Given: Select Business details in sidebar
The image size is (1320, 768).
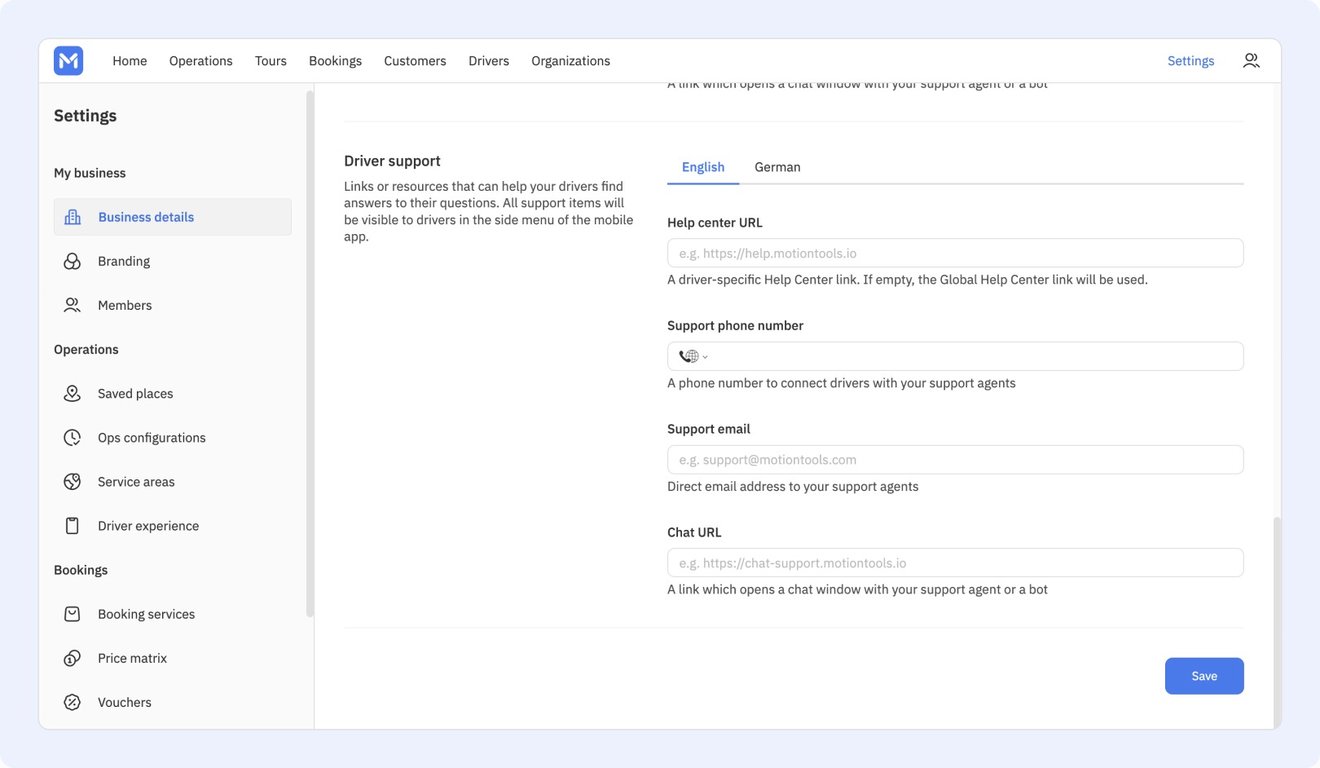Looking at the screenshot, I should click(173, 217).
